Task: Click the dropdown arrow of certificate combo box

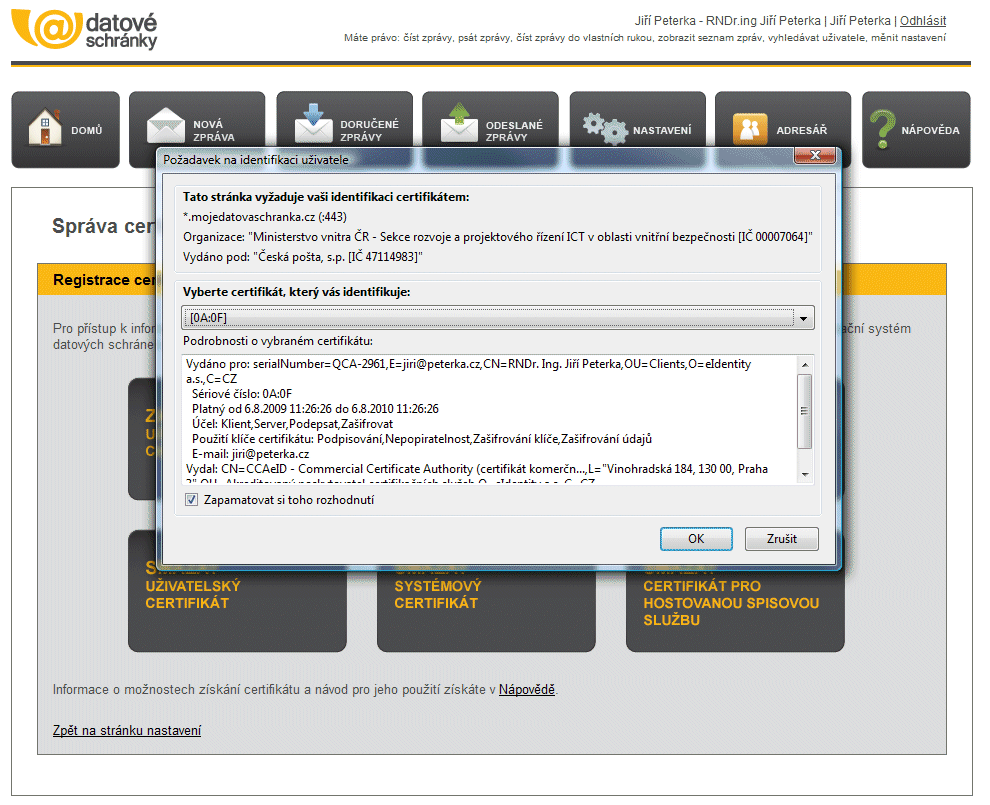Action: tap(803, 318)
